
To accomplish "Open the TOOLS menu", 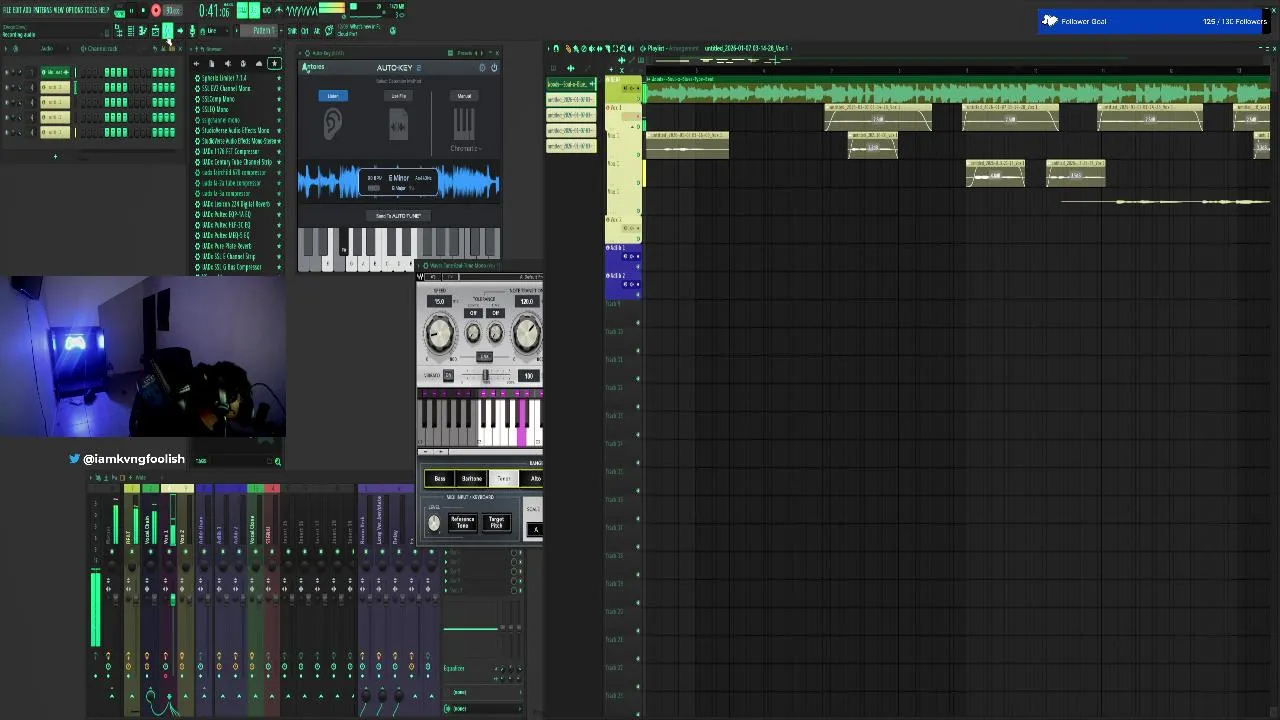I will [91, 10].
